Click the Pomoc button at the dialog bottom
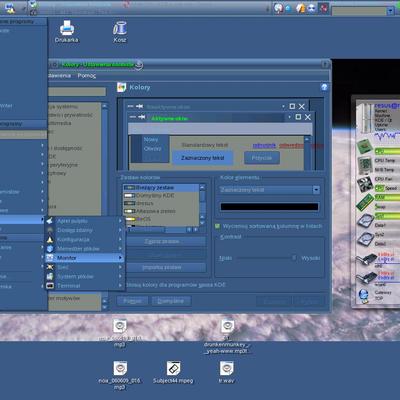The height and width of the screenshot is (400, 400). click(132, 301)
